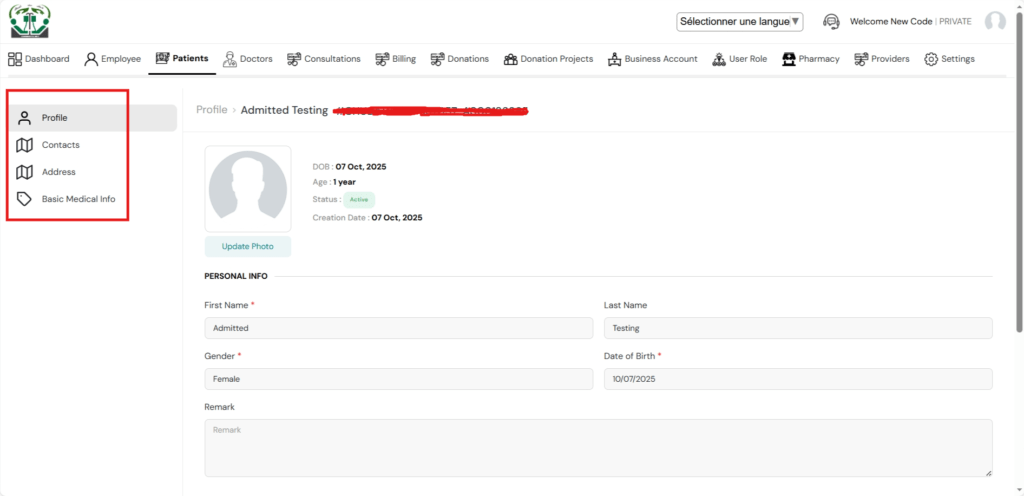Open the Gender dropdown field

click(x=398, y=379)
